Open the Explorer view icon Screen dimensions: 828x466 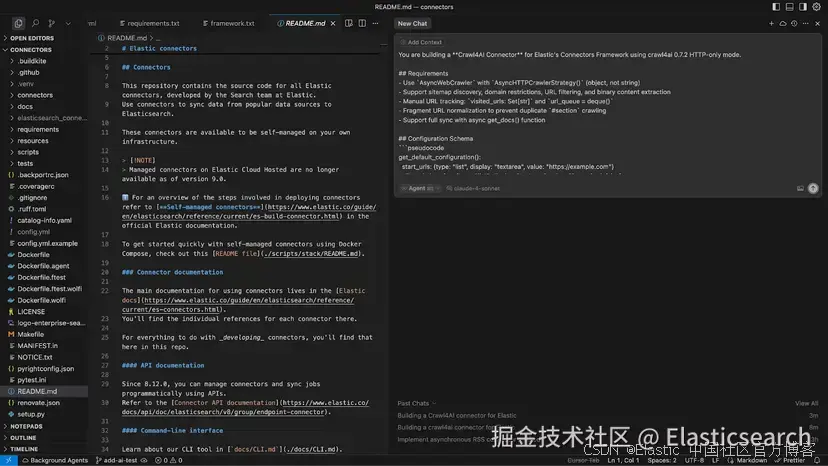[x=18, y=23]
